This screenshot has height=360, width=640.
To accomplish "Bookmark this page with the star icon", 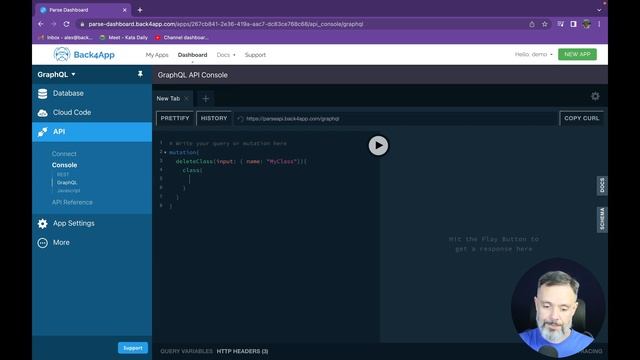I will point(544,24).
